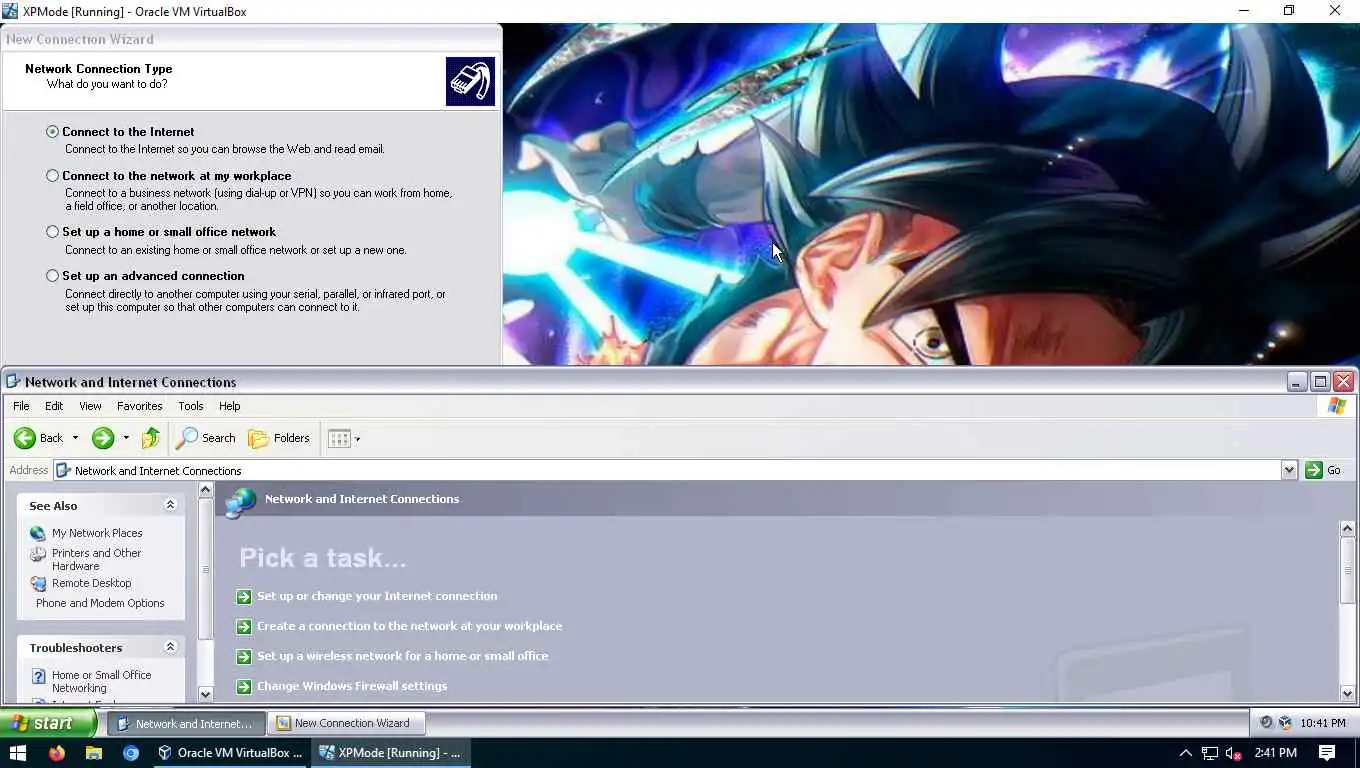
Task: Open the Favorites menu
Action: 139,406
